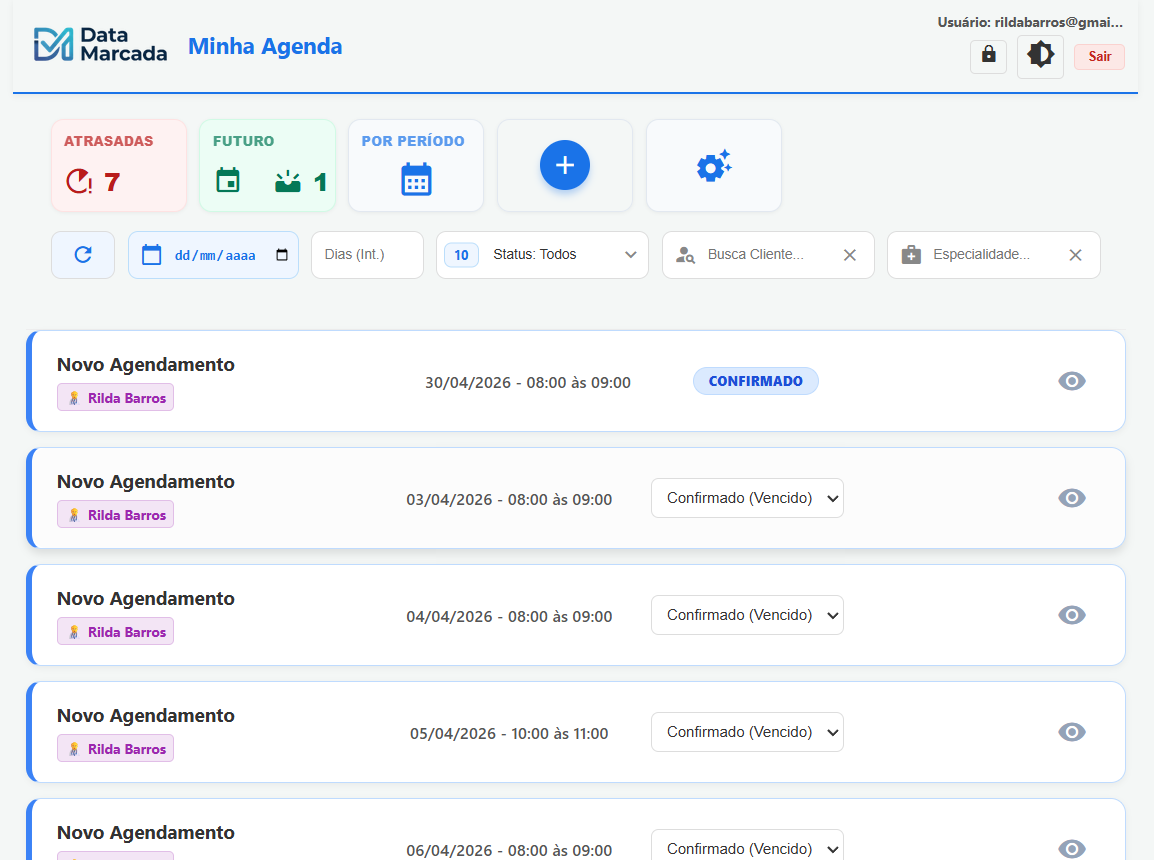Change status dropdown of 04/04/2026 appointment
This screenshot has width=1154, height=860.
click(x=747, y=615)
